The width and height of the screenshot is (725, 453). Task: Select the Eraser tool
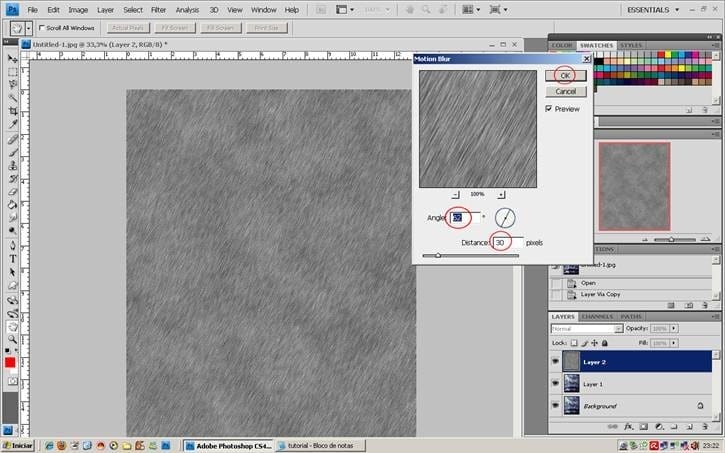pos(12,191)
